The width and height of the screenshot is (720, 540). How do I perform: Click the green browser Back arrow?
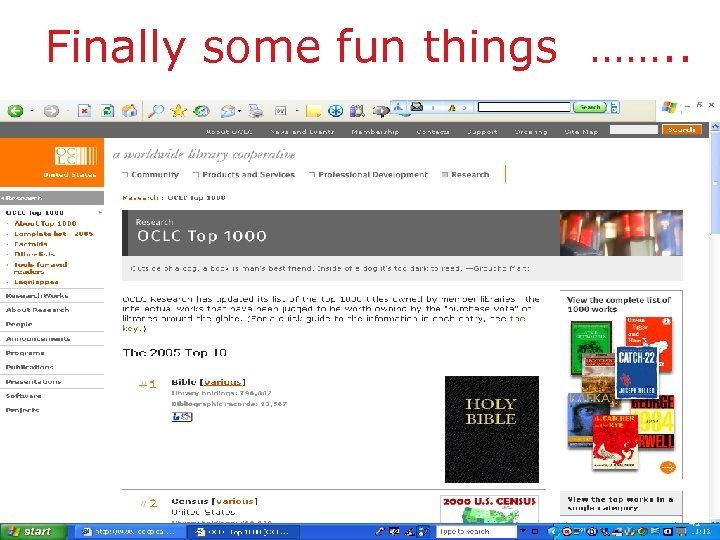(16, 111)
